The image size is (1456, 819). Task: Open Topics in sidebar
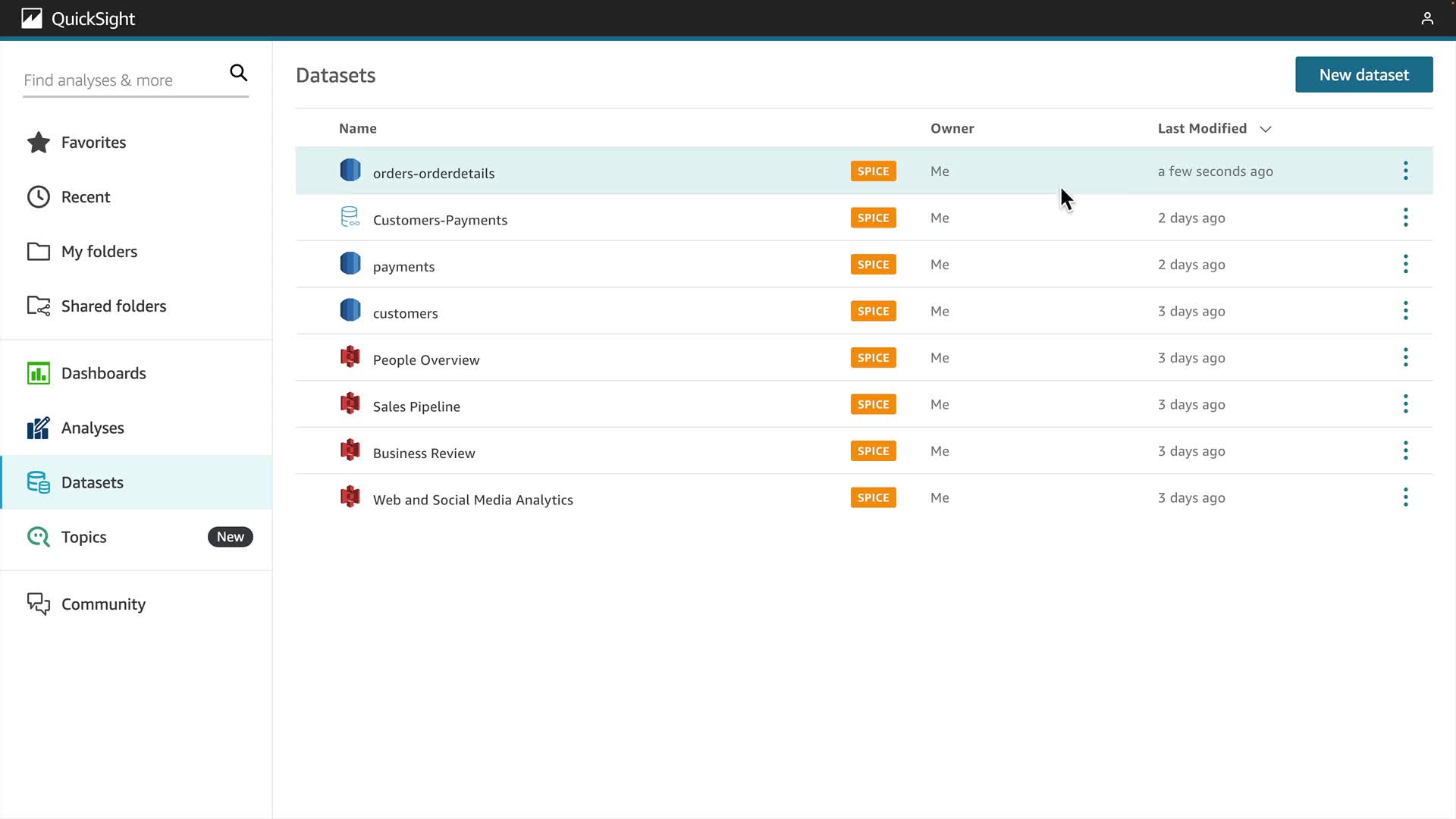[83, 537]
